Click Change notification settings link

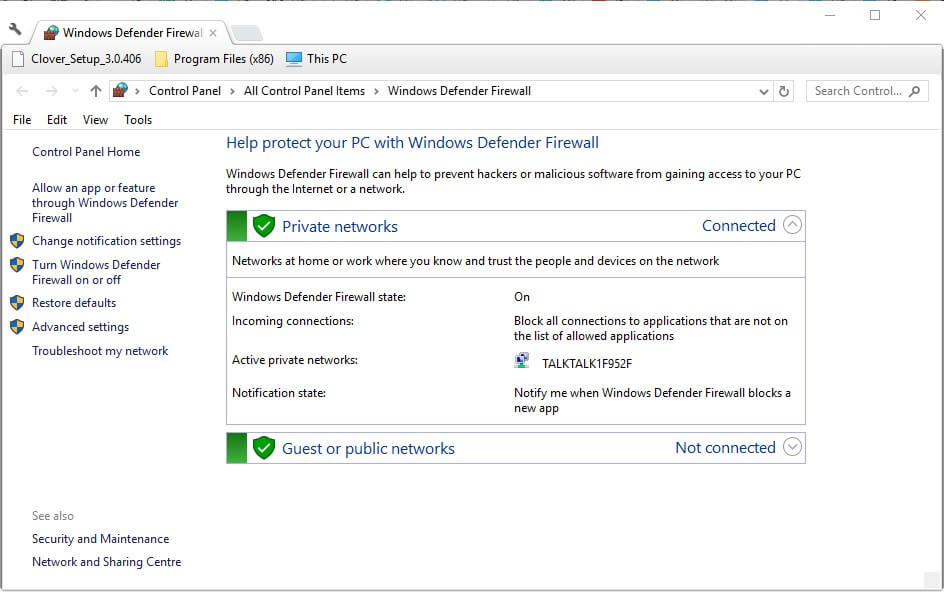click(106, 241)
